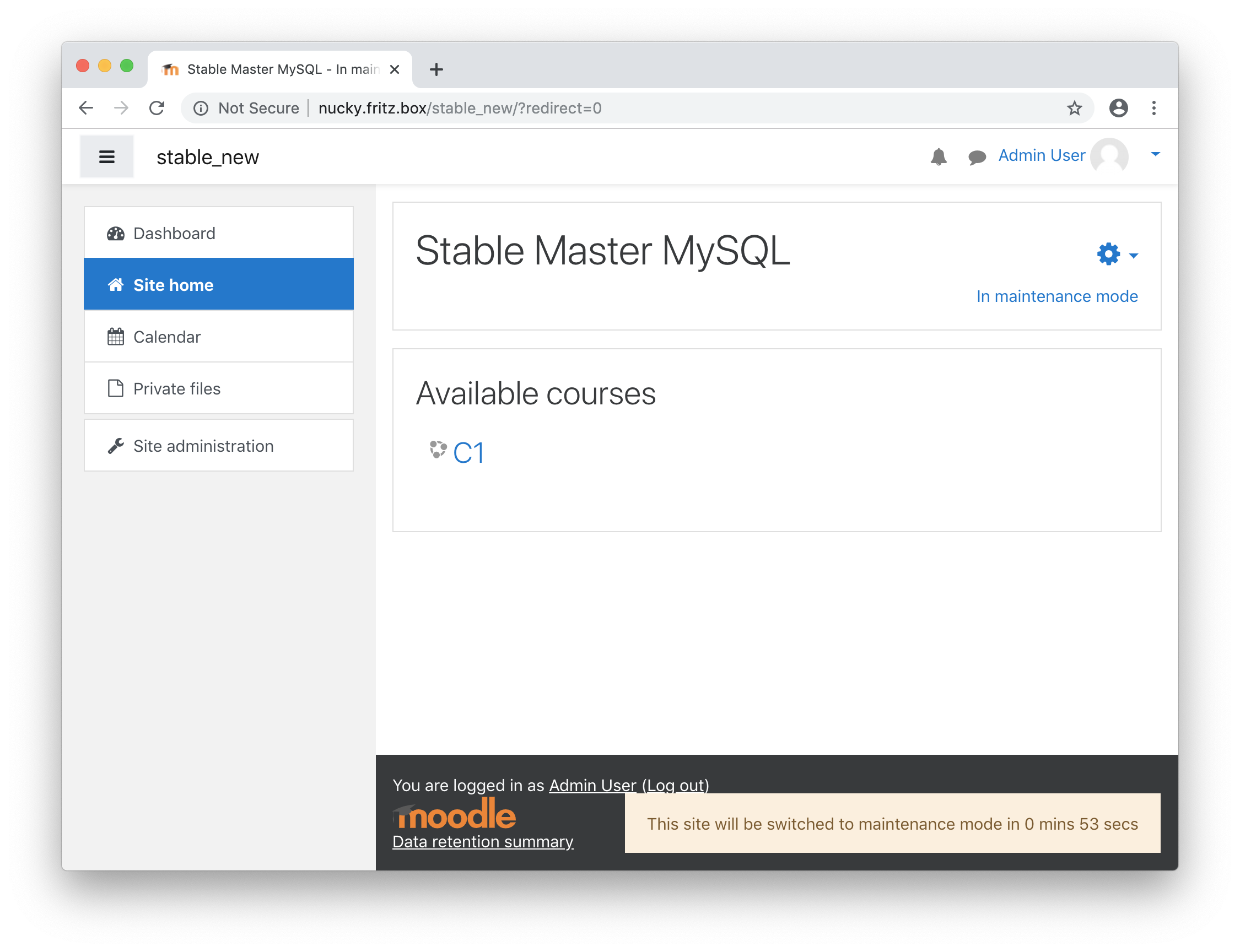Toggle the hamburger side panel button

click(106, 156)
